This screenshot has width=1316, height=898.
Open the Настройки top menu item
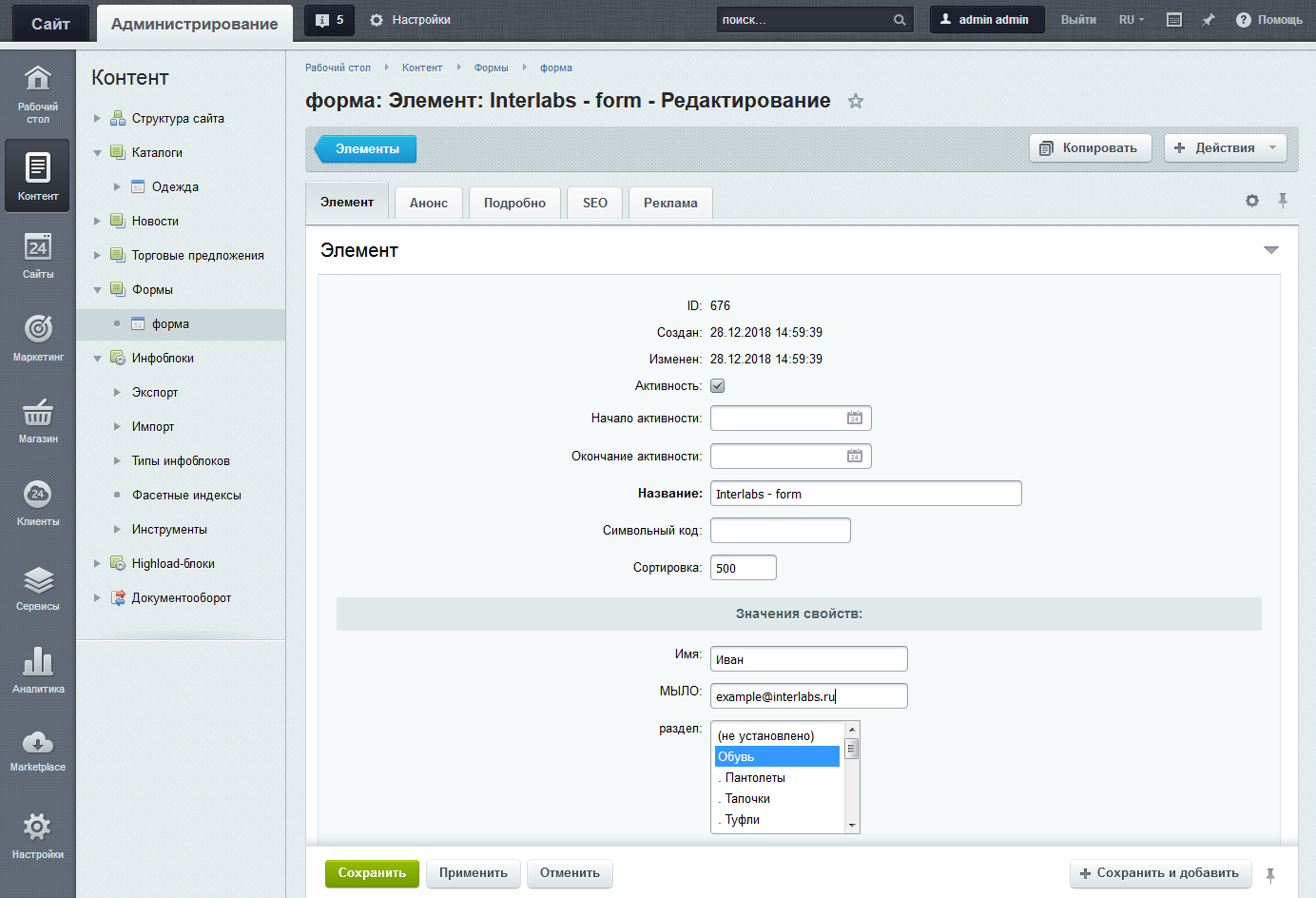click(x=410, y=20)
